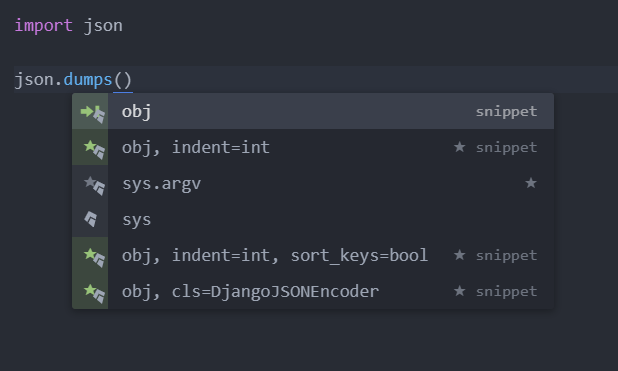This screenshot has width=618, height=371.
Task: Click 'json' module name on import line
Action: [103, 26]
